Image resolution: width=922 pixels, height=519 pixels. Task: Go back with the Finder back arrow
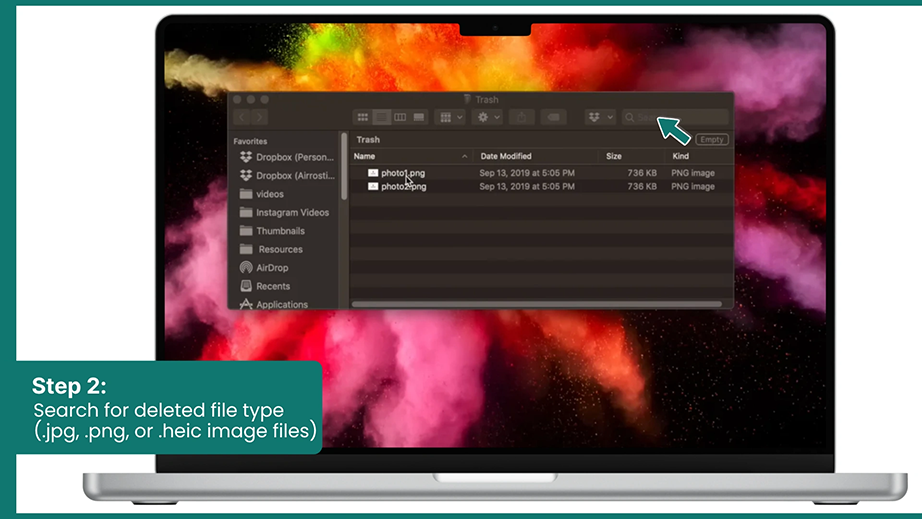click(x=242, y=117)
